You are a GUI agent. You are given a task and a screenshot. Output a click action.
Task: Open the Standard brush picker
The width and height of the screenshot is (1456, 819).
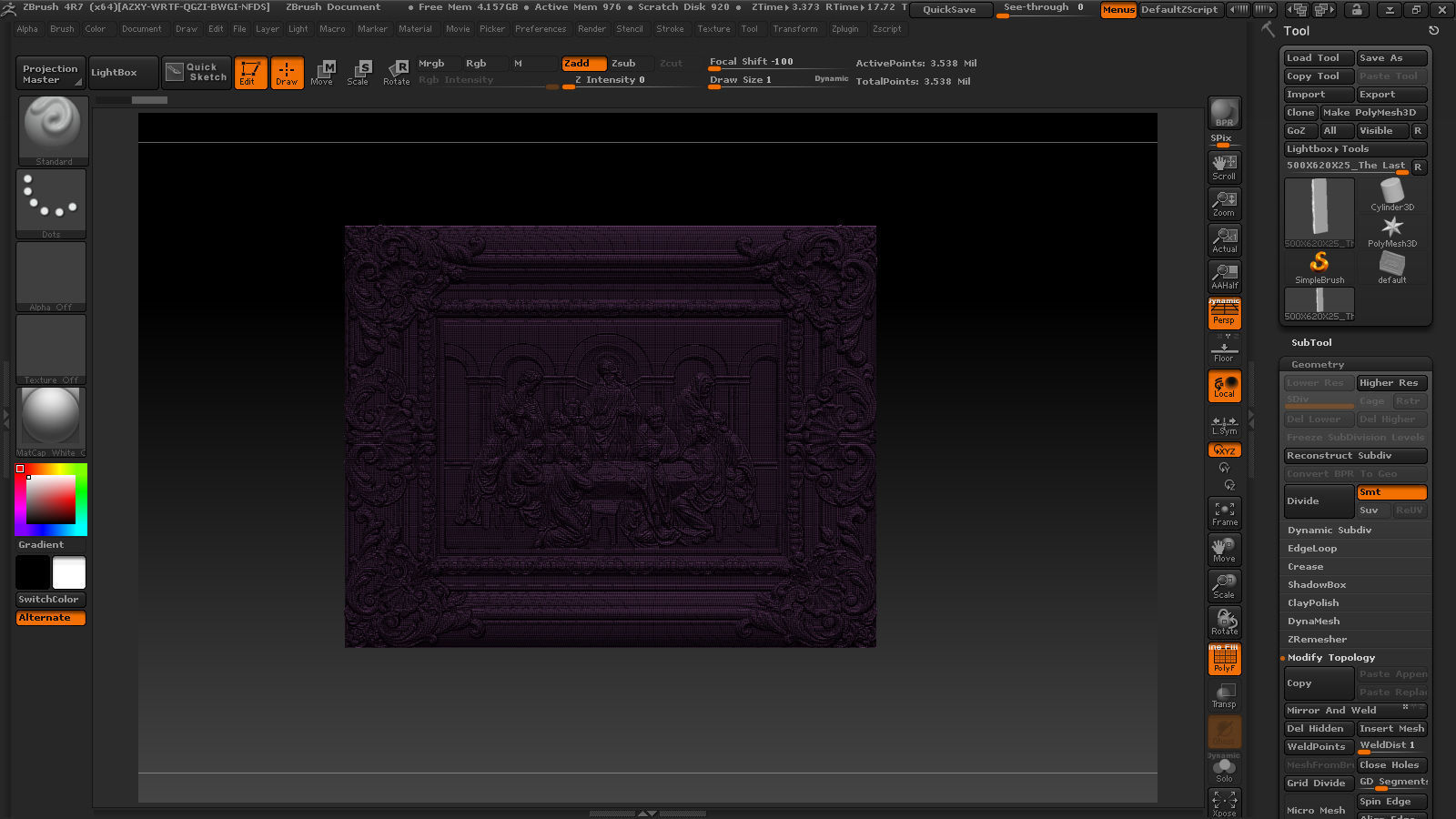tap(52, 131)
